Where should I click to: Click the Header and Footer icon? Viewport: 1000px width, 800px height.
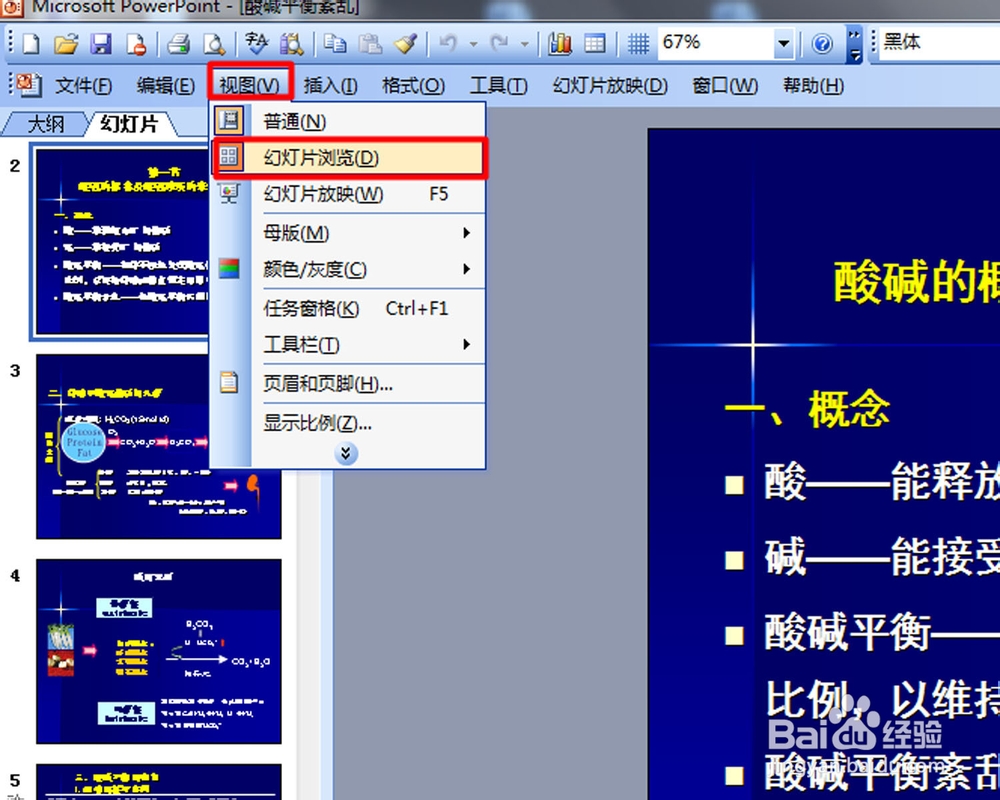pyautogui.click(x=229, y=381)
